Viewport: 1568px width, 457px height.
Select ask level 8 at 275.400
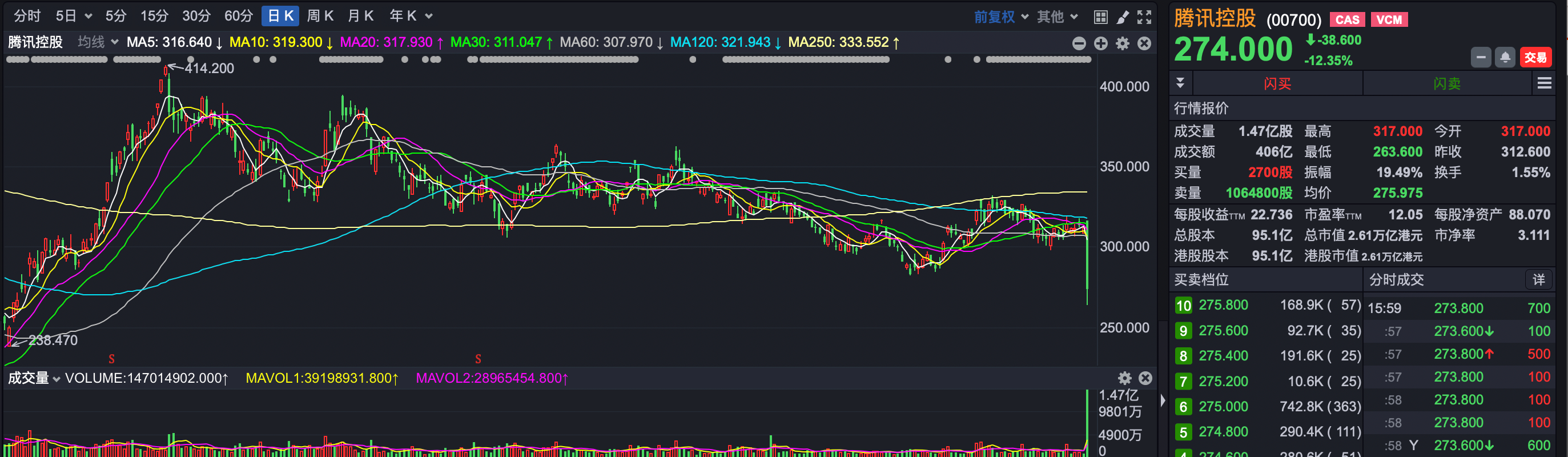point(1267,356)
